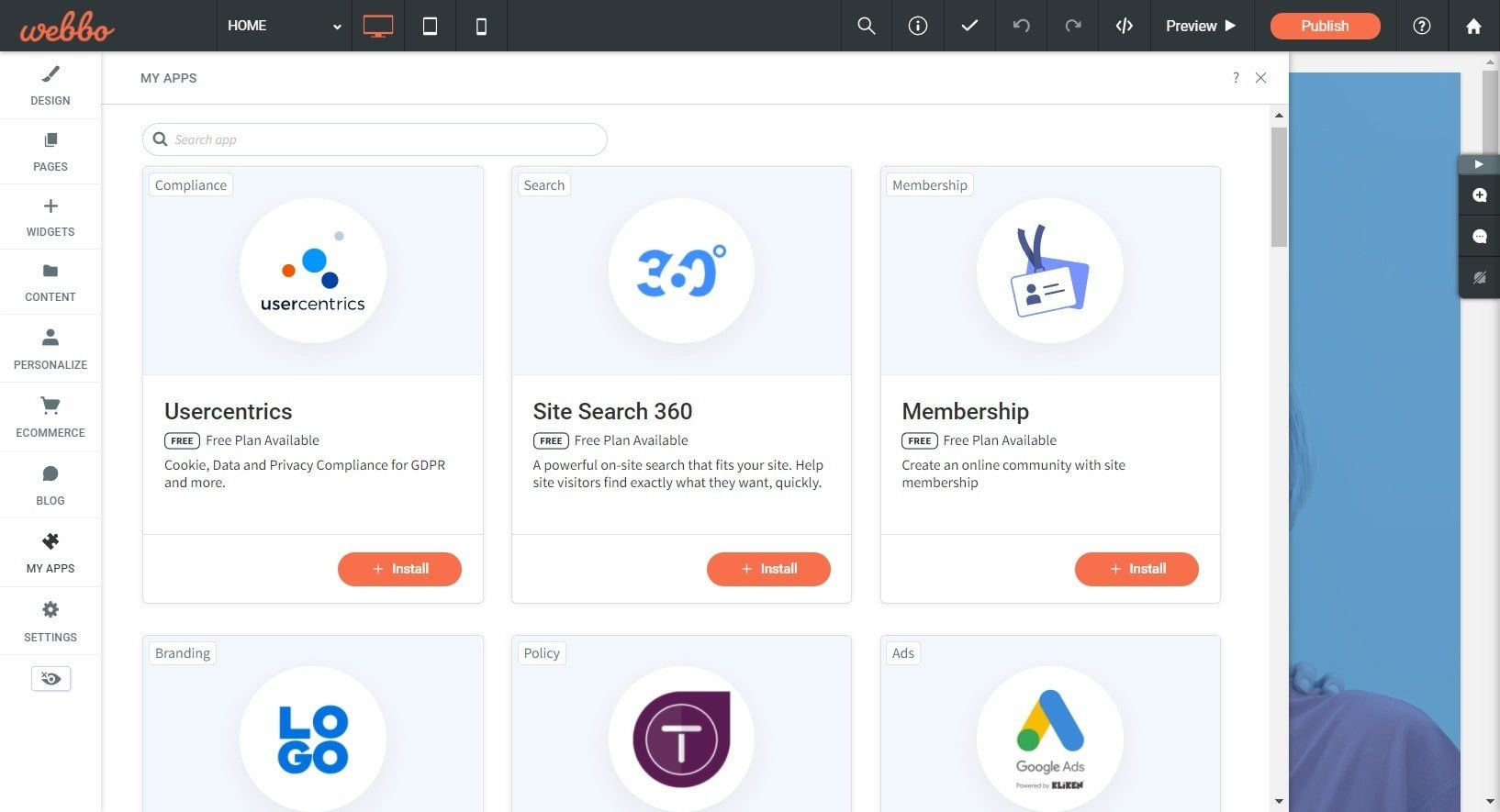
Task: Click the checkmark icon in toolbar
Action: pyautogui.click(x=969, y=26)
